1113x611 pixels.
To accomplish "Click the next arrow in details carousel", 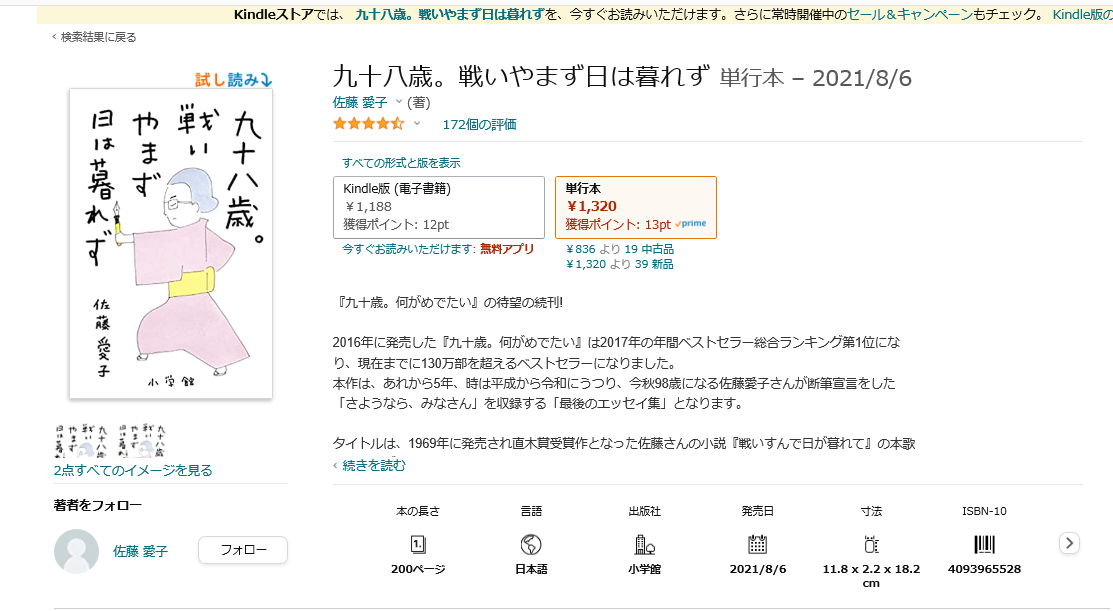I will tap(1069, 543).
